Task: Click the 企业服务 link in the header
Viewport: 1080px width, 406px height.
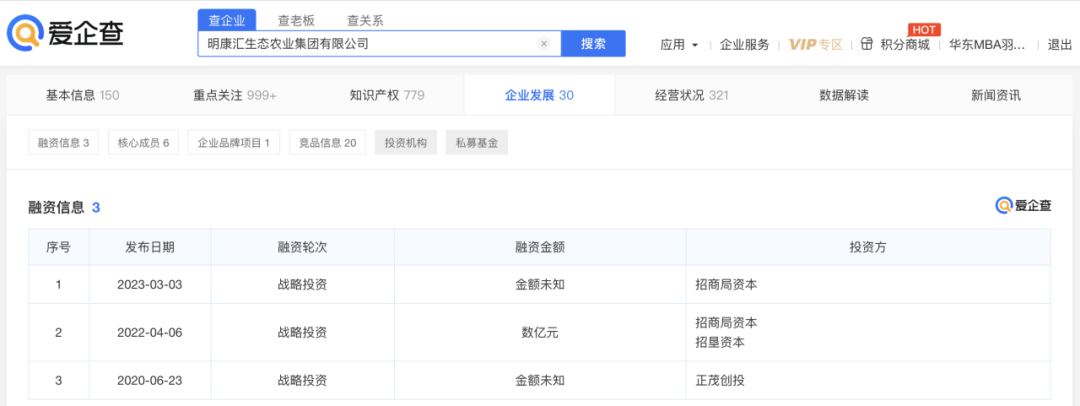Action: click(x=745, y=44)
